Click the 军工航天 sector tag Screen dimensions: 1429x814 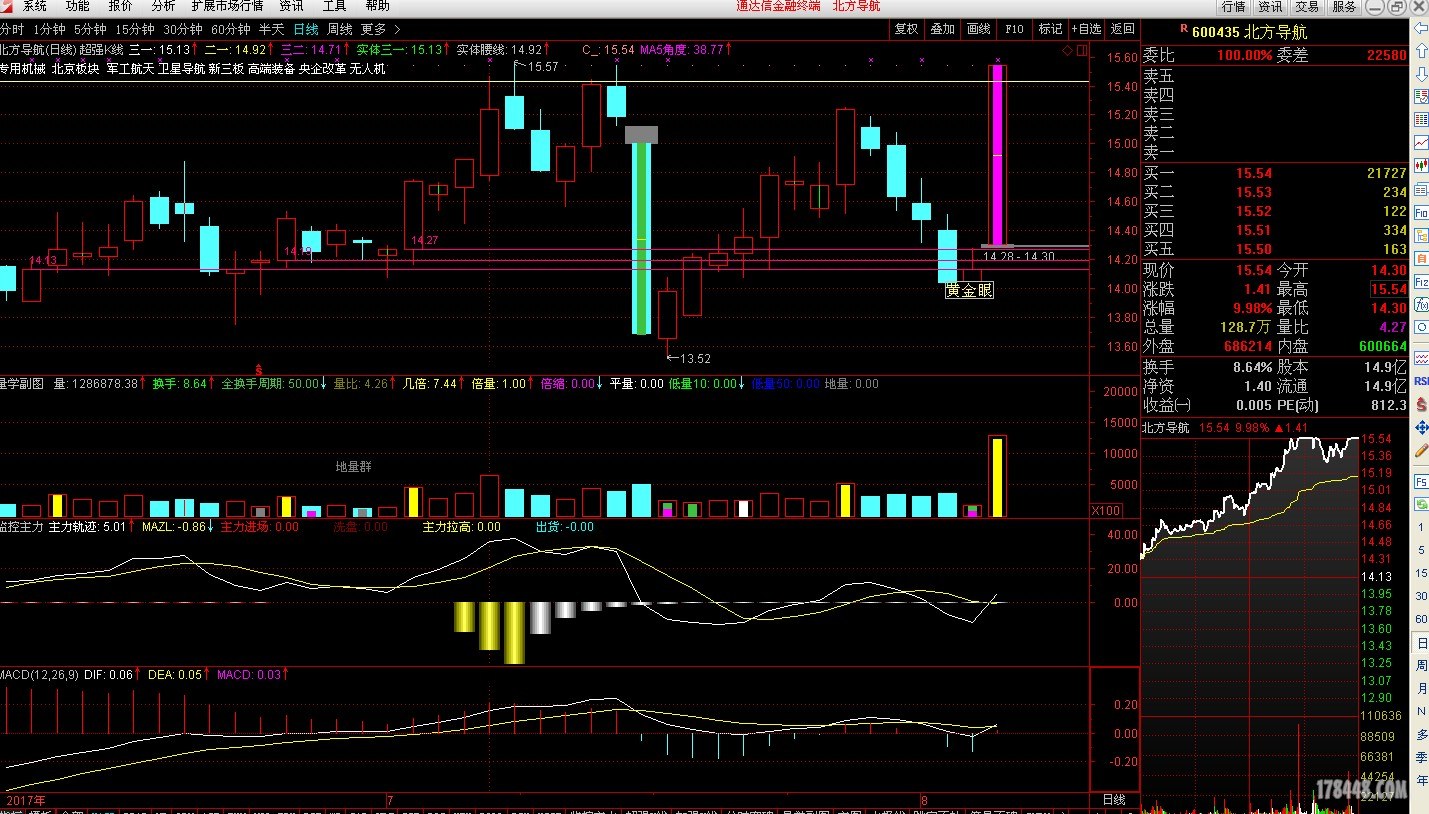[x=130, y=69]
